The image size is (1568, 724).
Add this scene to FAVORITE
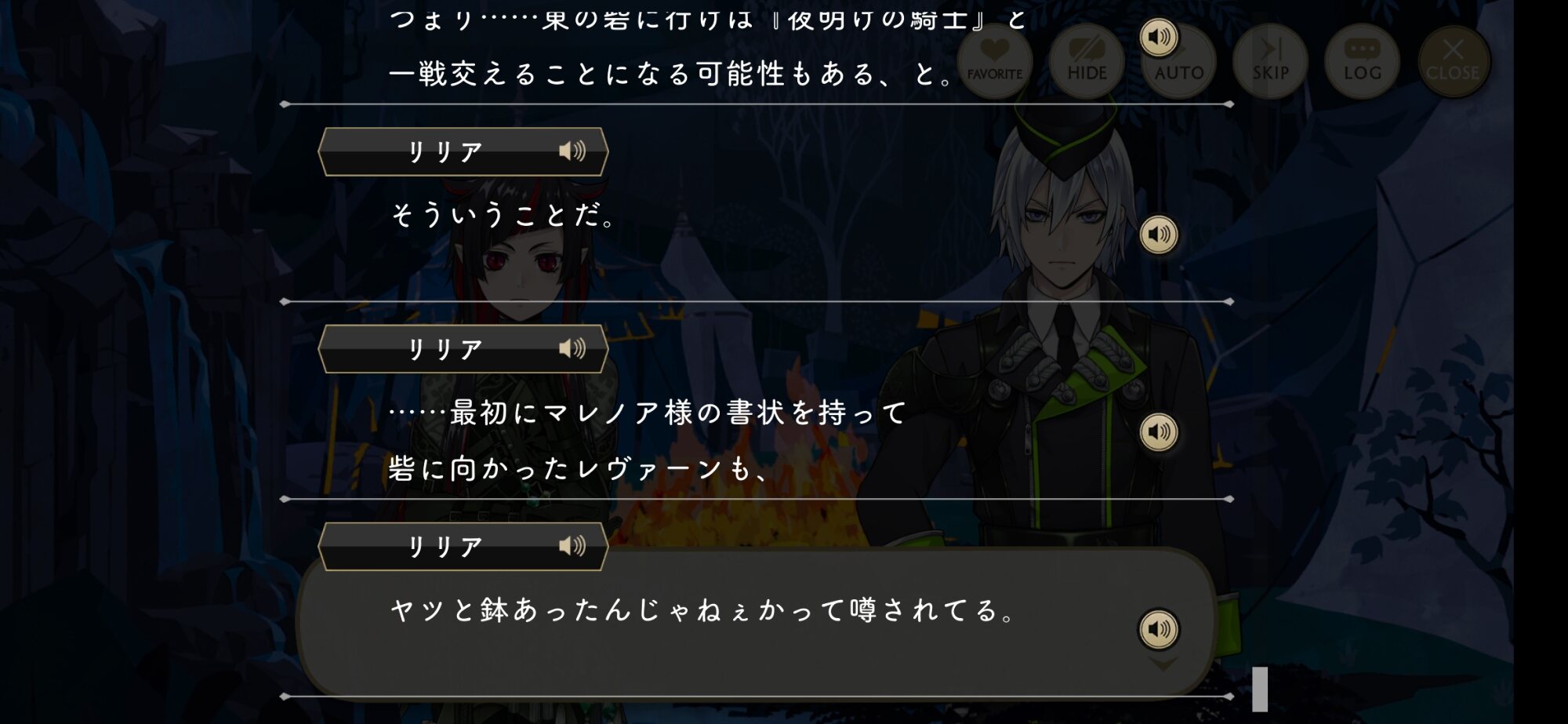pos(994,60)
